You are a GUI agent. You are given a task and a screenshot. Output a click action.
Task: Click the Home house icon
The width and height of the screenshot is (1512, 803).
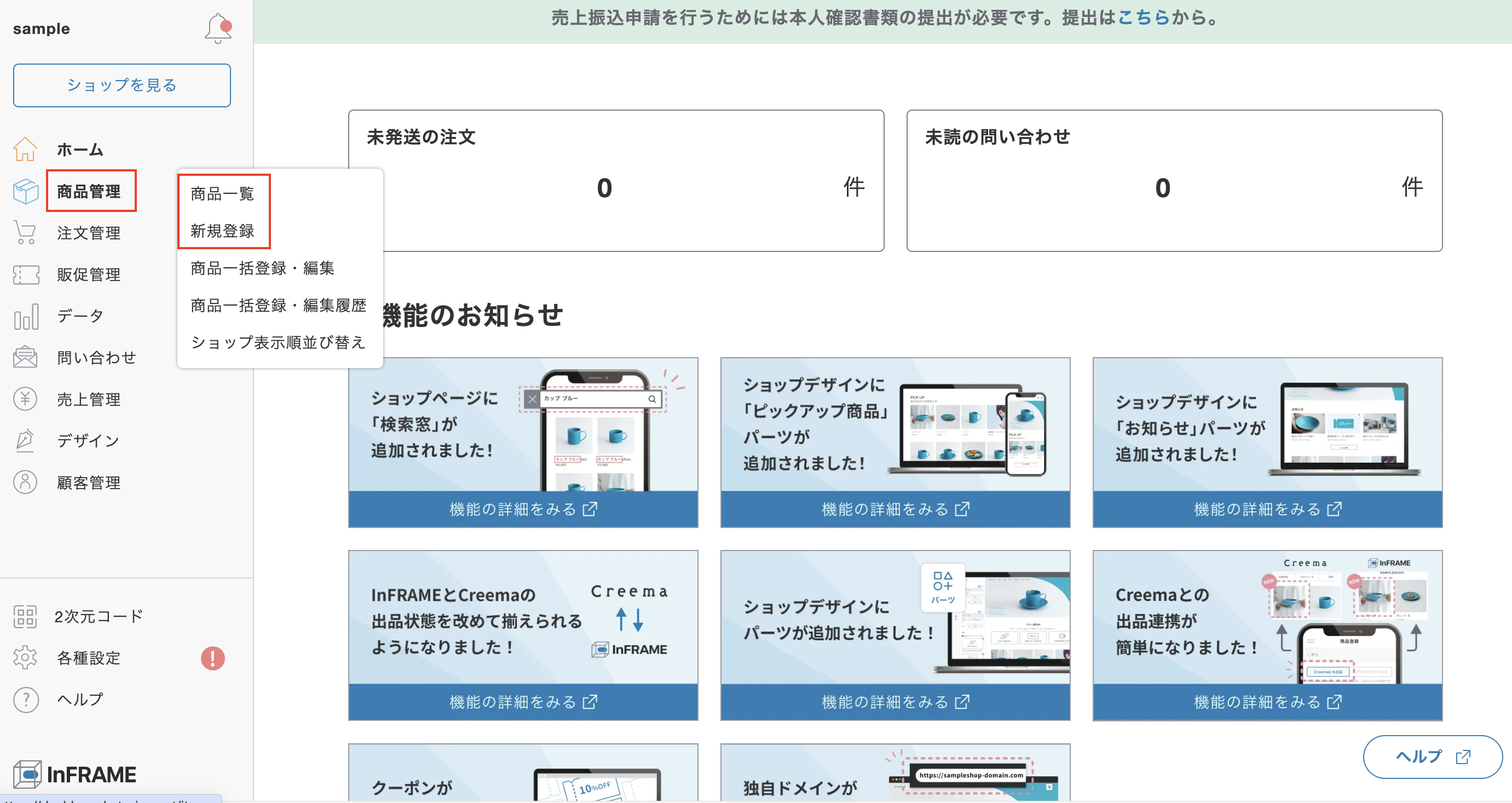tap(25, 149)
